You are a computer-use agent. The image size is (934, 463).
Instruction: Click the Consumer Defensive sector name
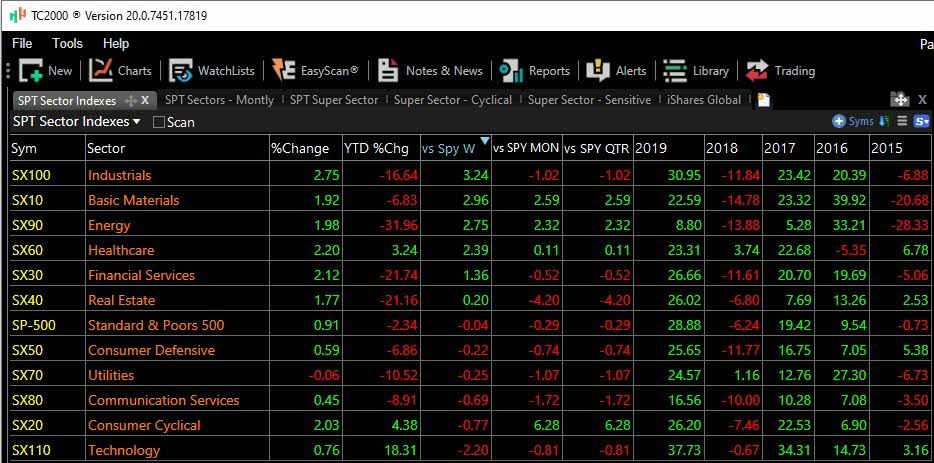click(x=151, y=350)
